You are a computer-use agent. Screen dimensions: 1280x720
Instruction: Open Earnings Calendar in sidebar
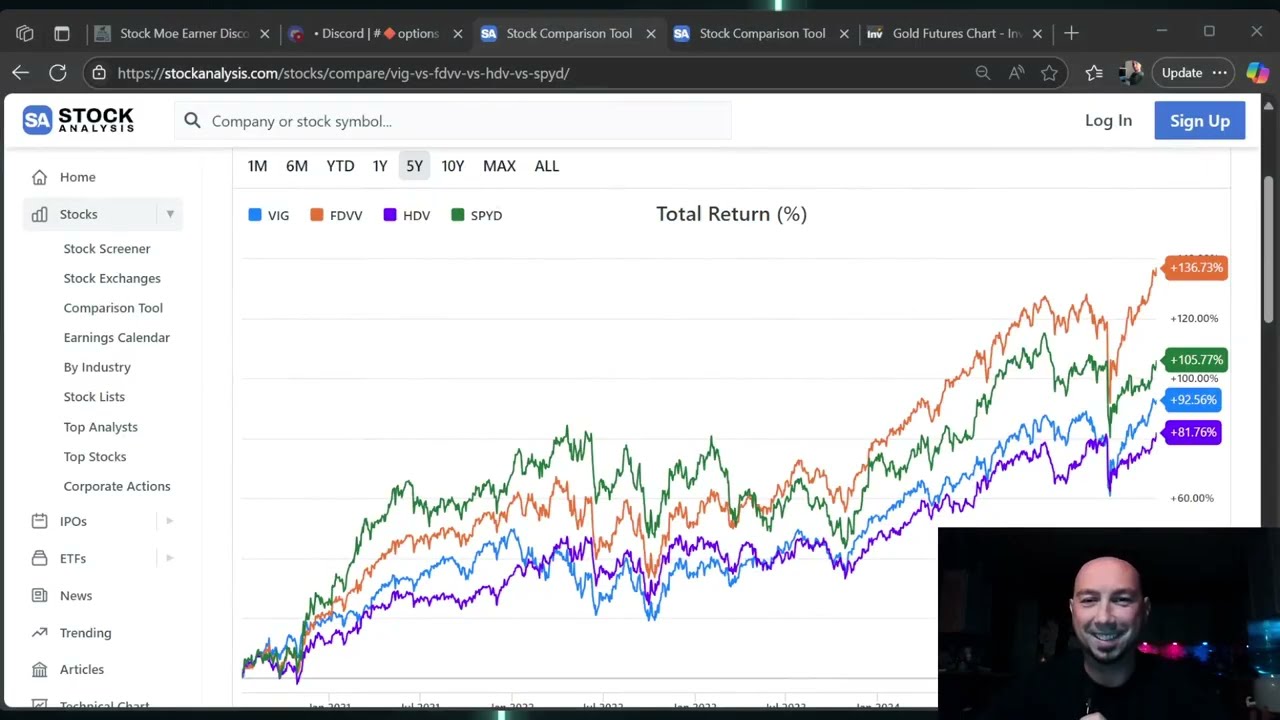coord(117,338)
